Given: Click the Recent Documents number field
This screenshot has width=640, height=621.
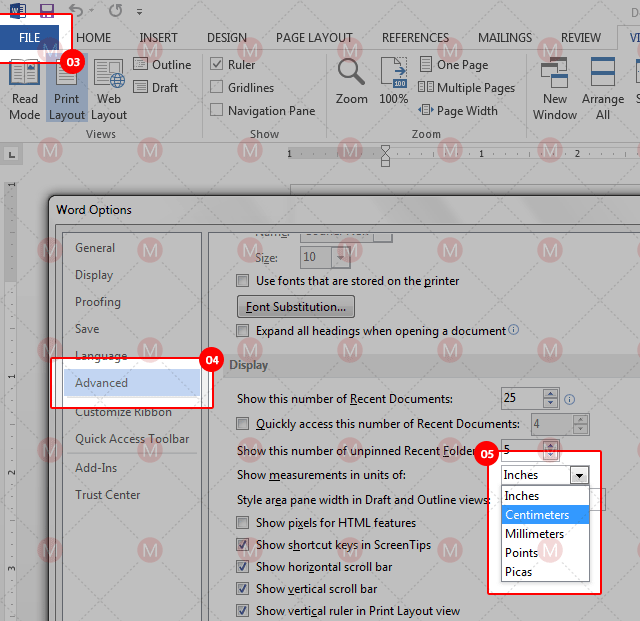Looking at the screenshot, I should click(522, 398).
